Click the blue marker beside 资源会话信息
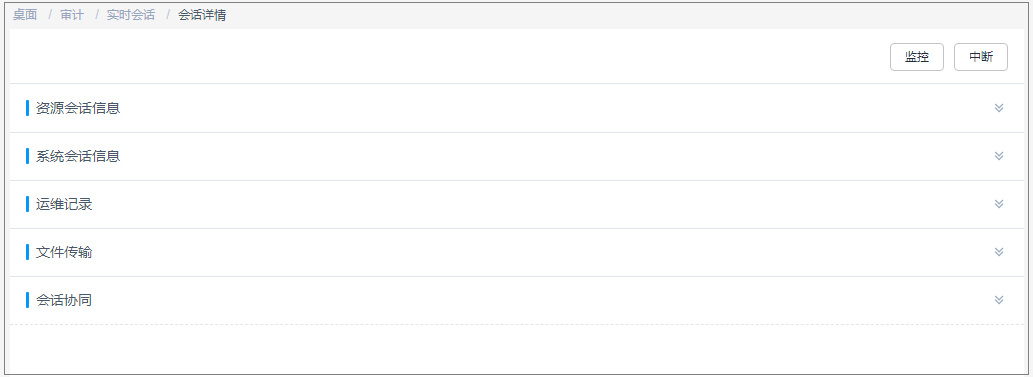This screenshot has height=377, width=1033. [28, 108]
